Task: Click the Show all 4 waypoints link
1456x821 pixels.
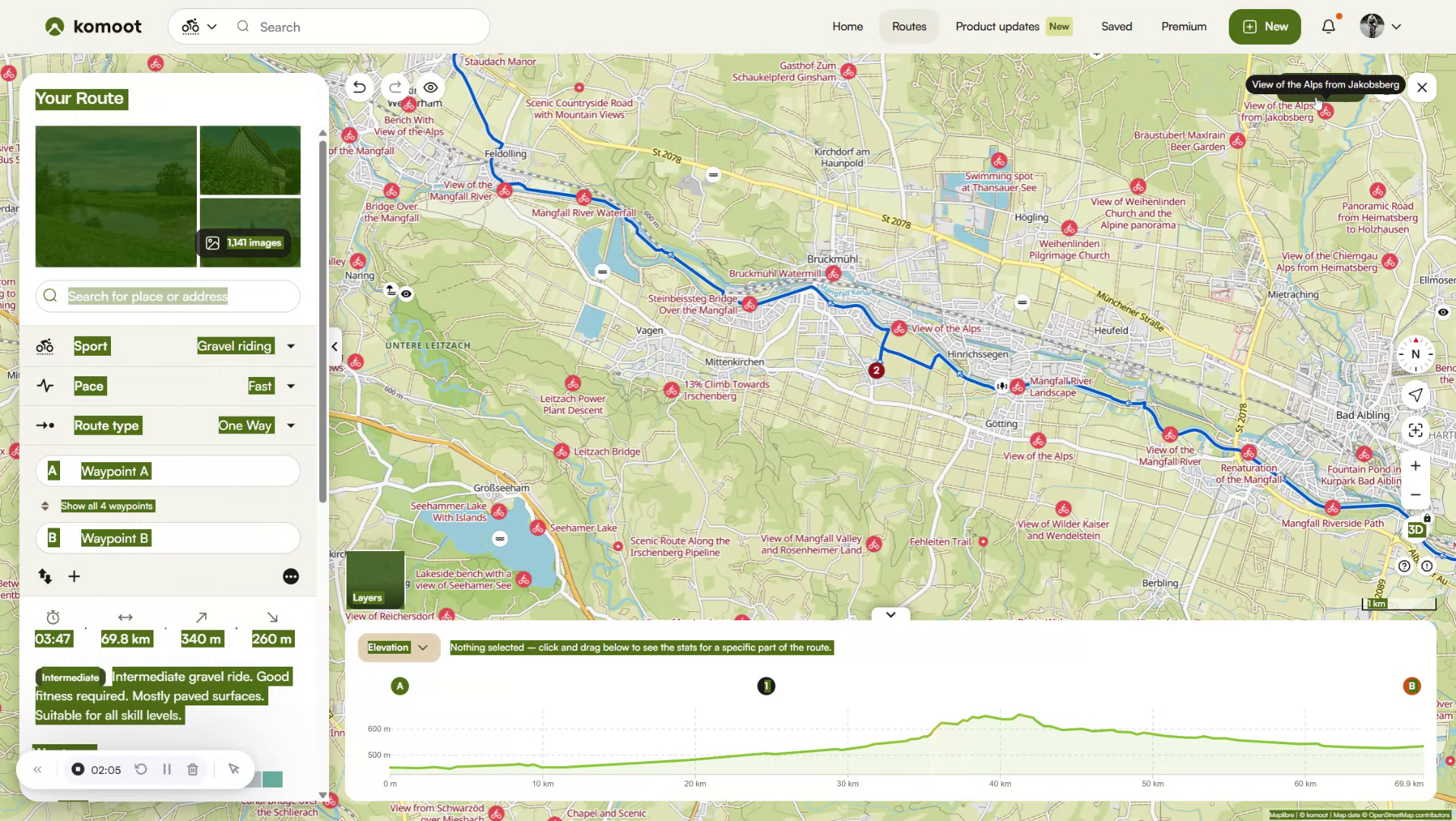Action: point(107,506)
